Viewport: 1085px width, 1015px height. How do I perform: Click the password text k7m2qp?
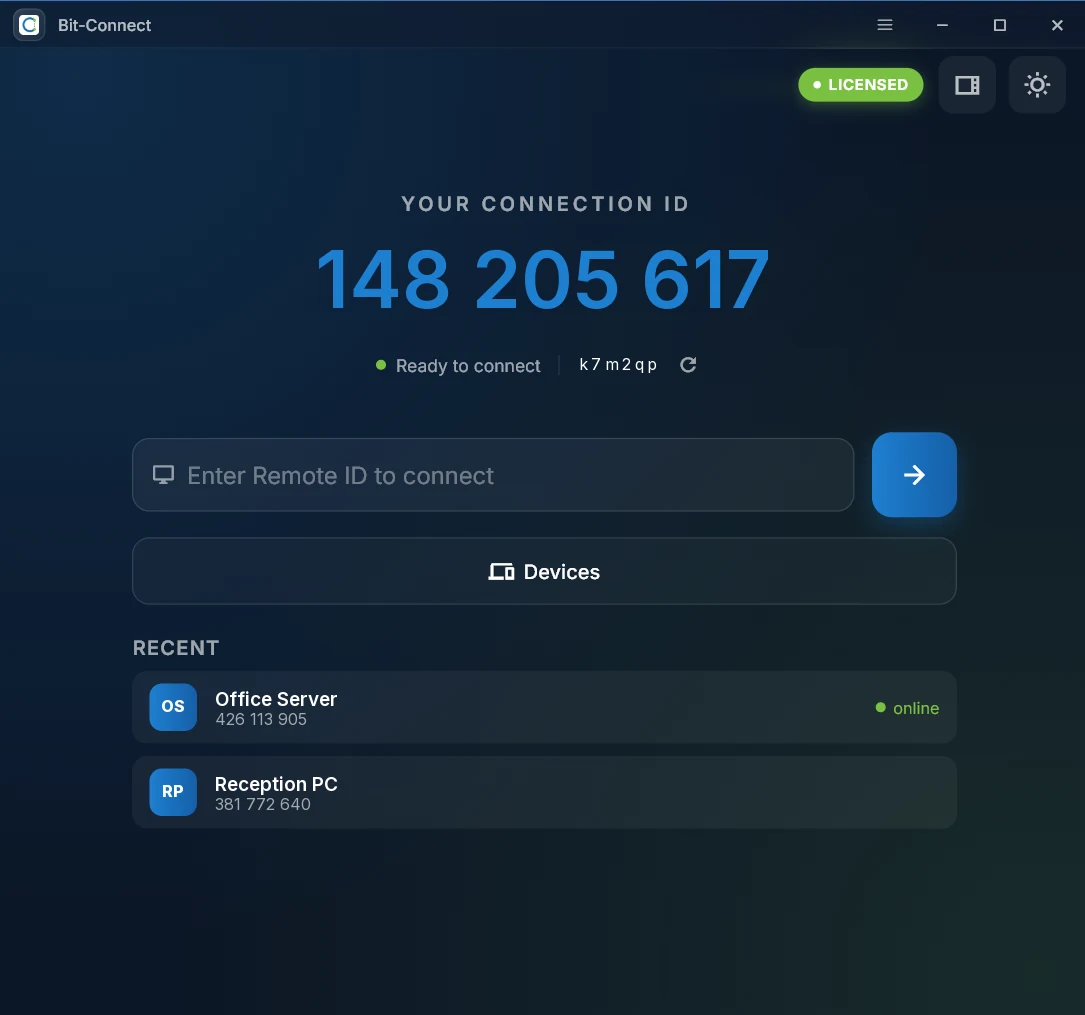pos(617,365)
